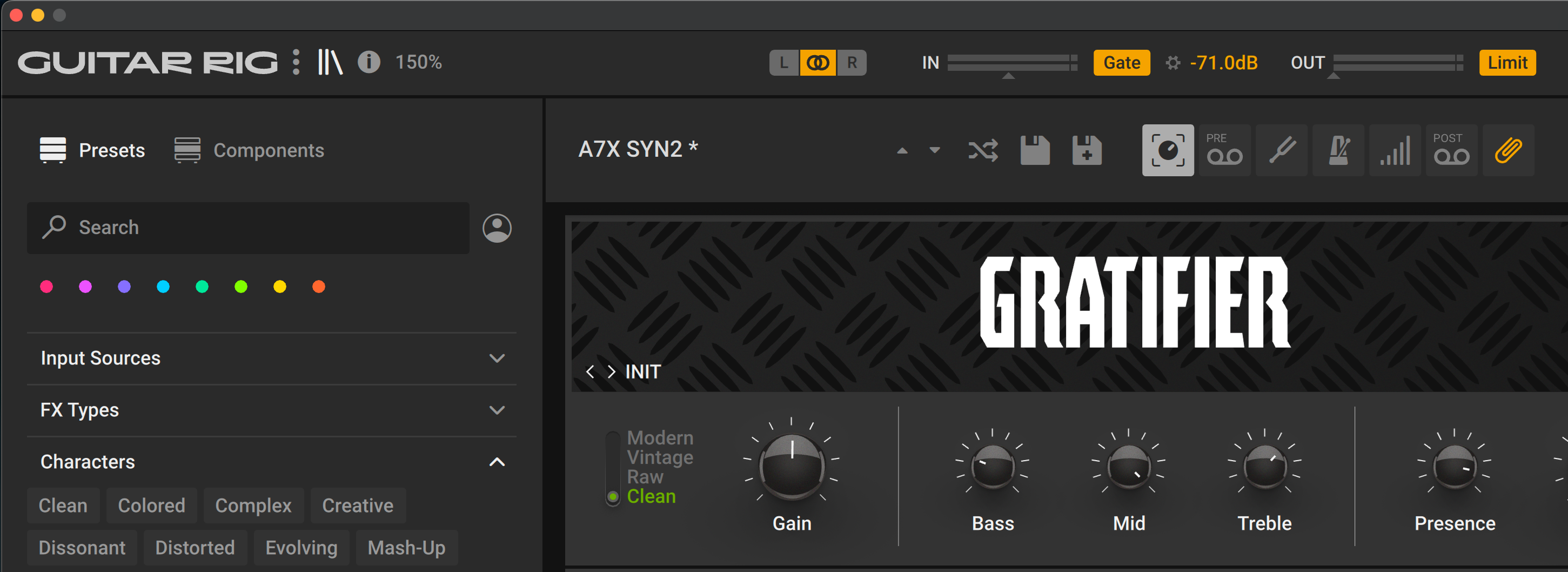The image size is (1568, 572).
Task: Open the info panel icon
Action: [369, 62]
